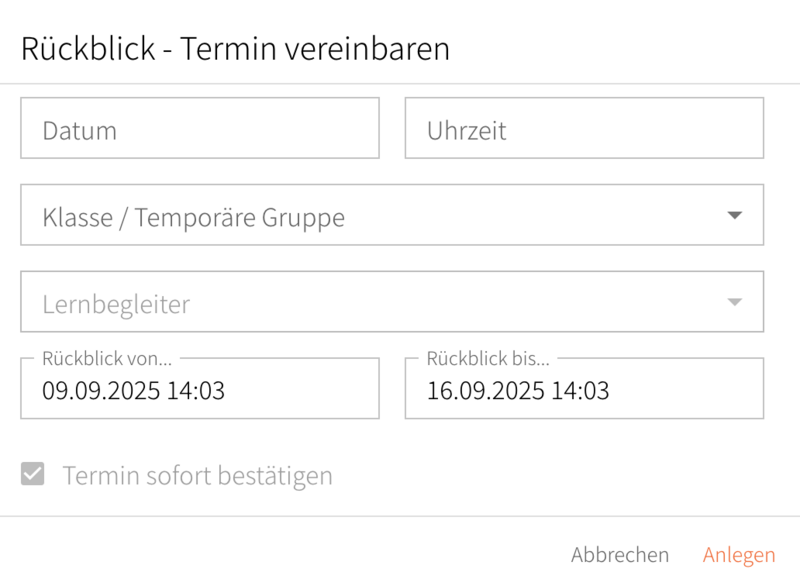
Task: Click the Lernbegleiter dropdown arrow icon
Action: [x=735, y=302]
